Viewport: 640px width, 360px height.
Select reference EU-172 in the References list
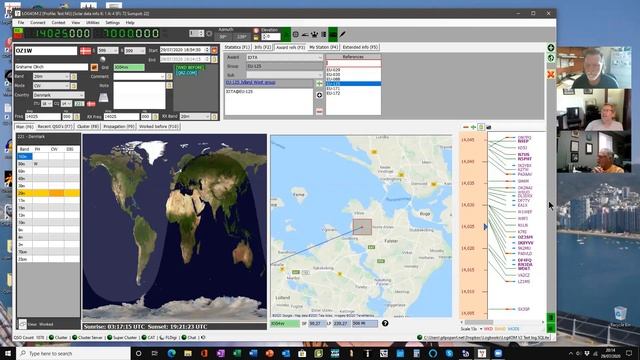[333, 93]
